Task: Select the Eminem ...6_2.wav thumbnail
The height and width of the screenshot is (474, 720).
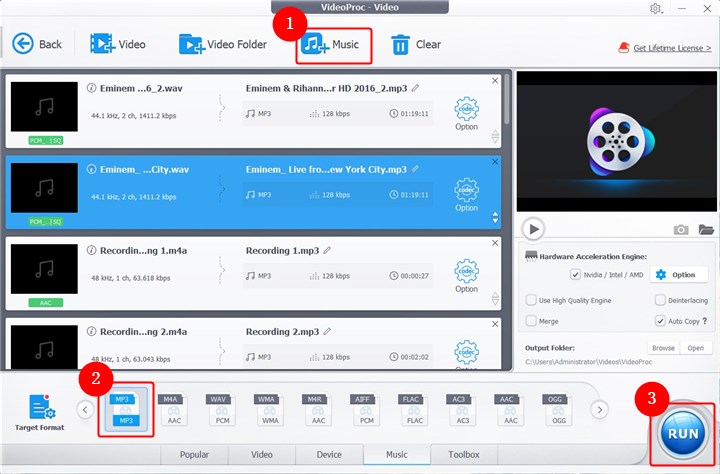Action: [x=44, y=107]
